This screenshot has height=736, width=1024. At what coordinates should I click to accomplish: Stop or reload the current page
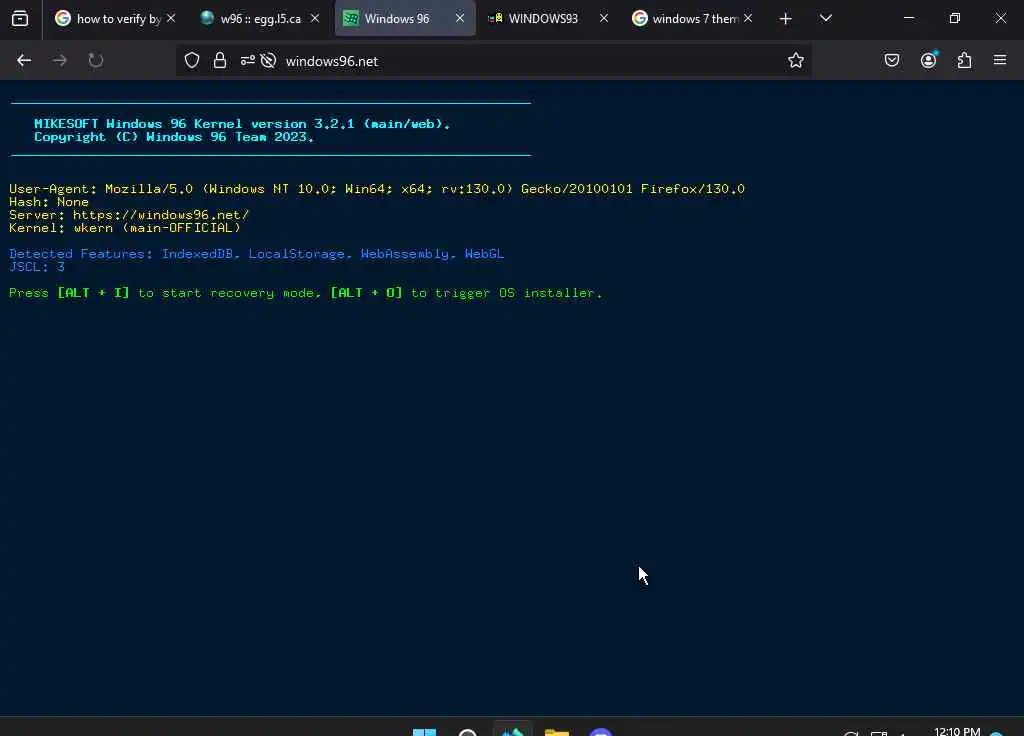pos(95,61)
